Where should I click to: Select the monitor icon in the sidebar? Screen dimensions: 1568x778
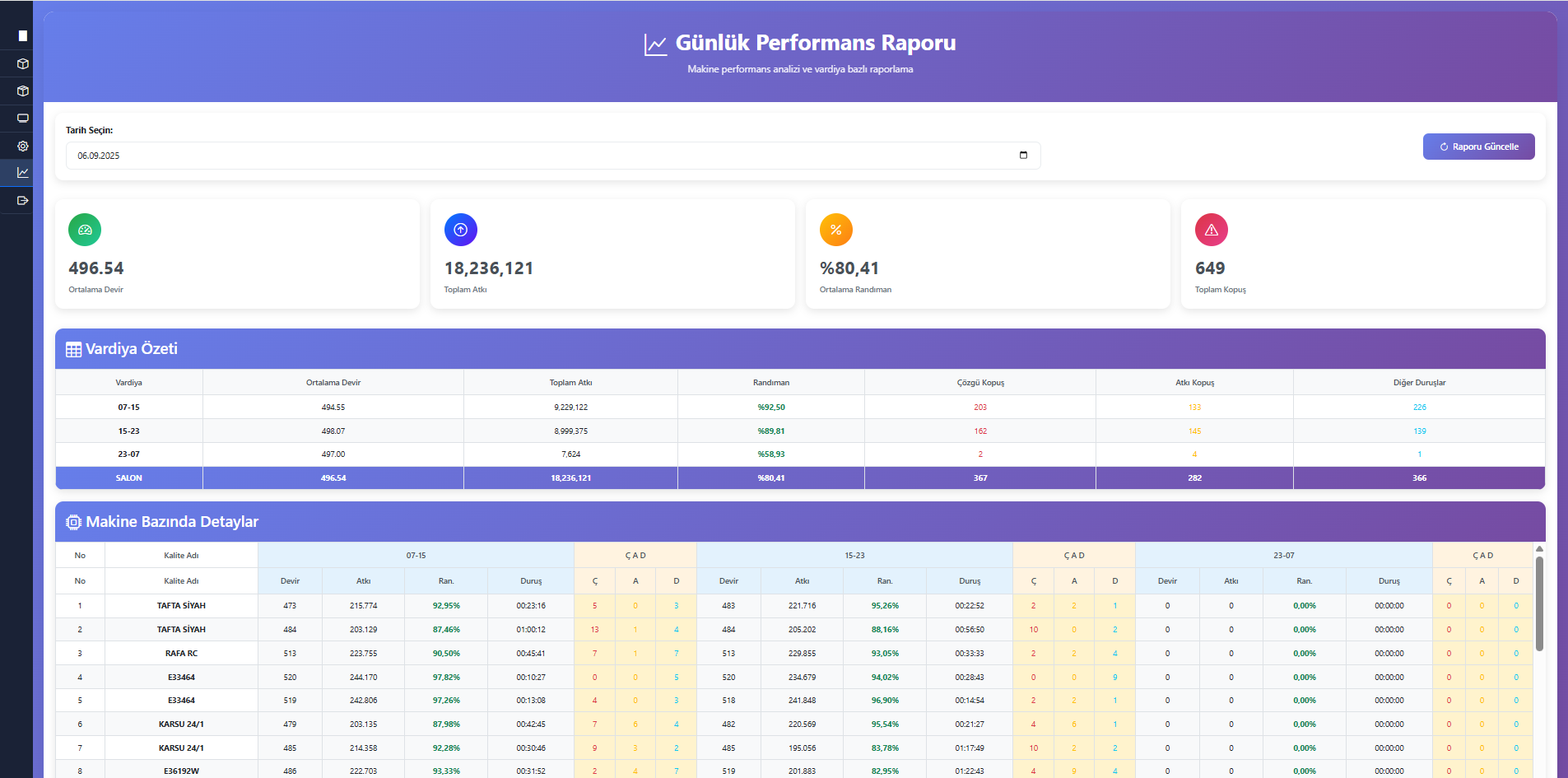23,118
